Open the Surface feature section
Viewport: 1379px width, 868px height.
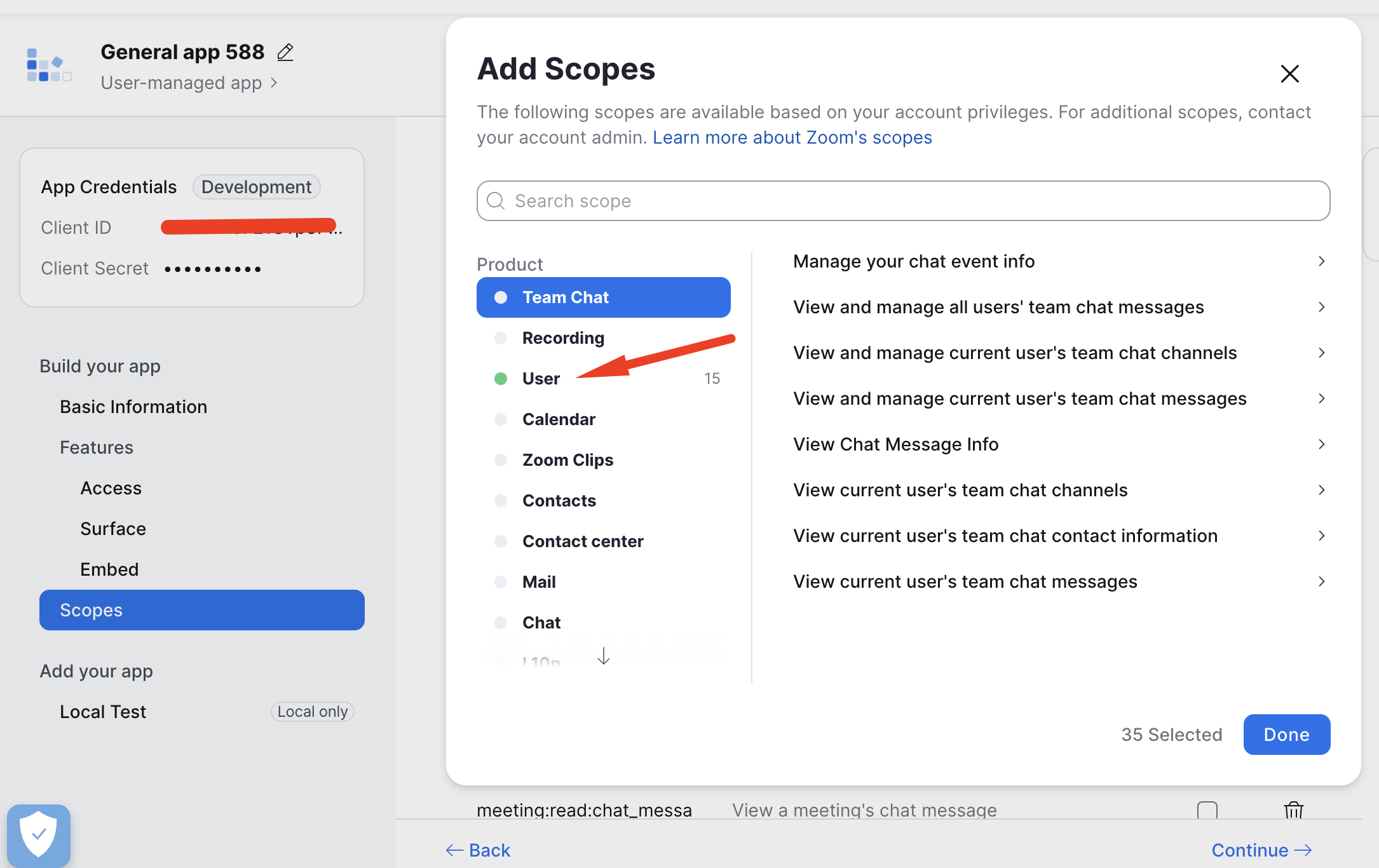(113, 529)
